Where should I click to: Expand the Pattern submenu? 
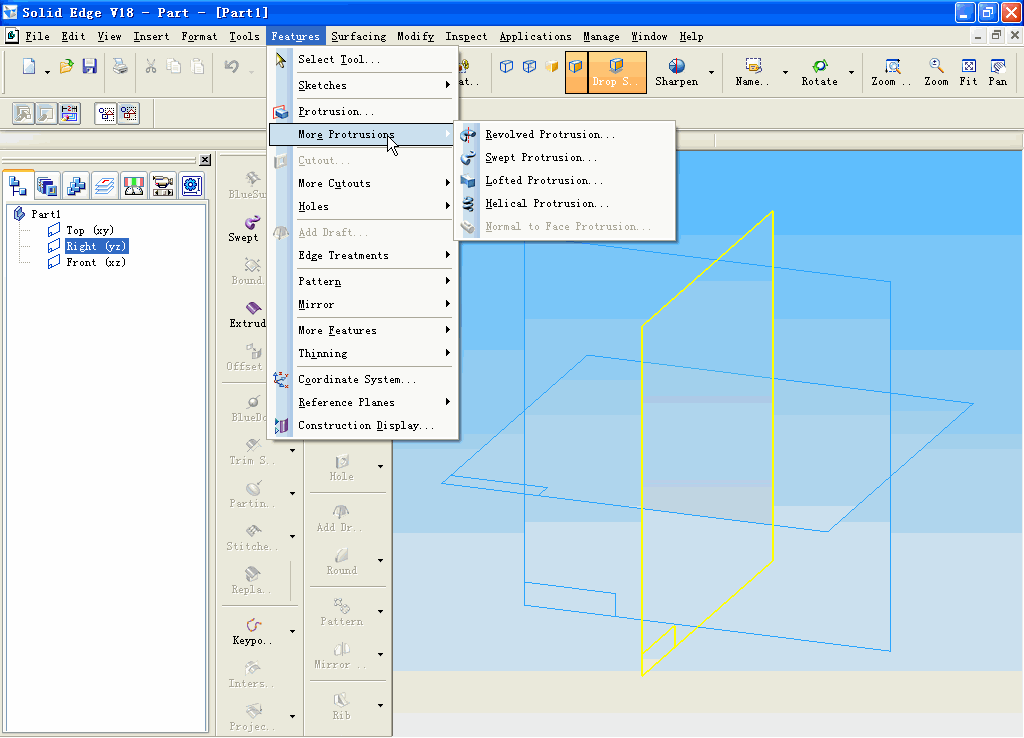tap(363, 281)
